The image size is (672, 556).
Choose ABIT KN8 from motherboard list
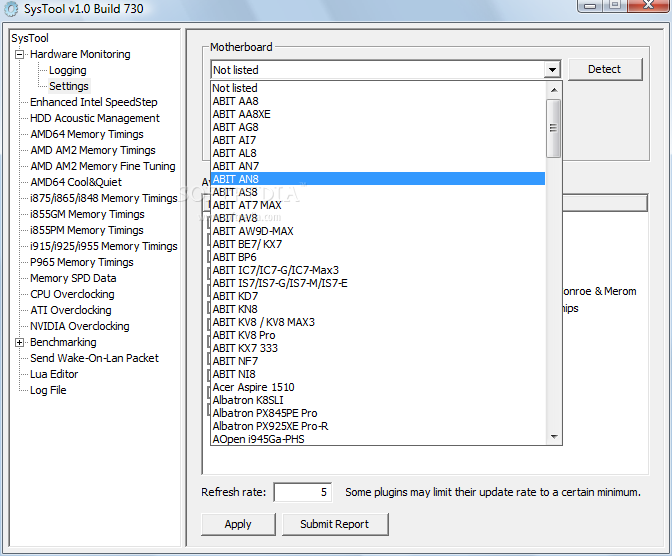tap(378, 309)
